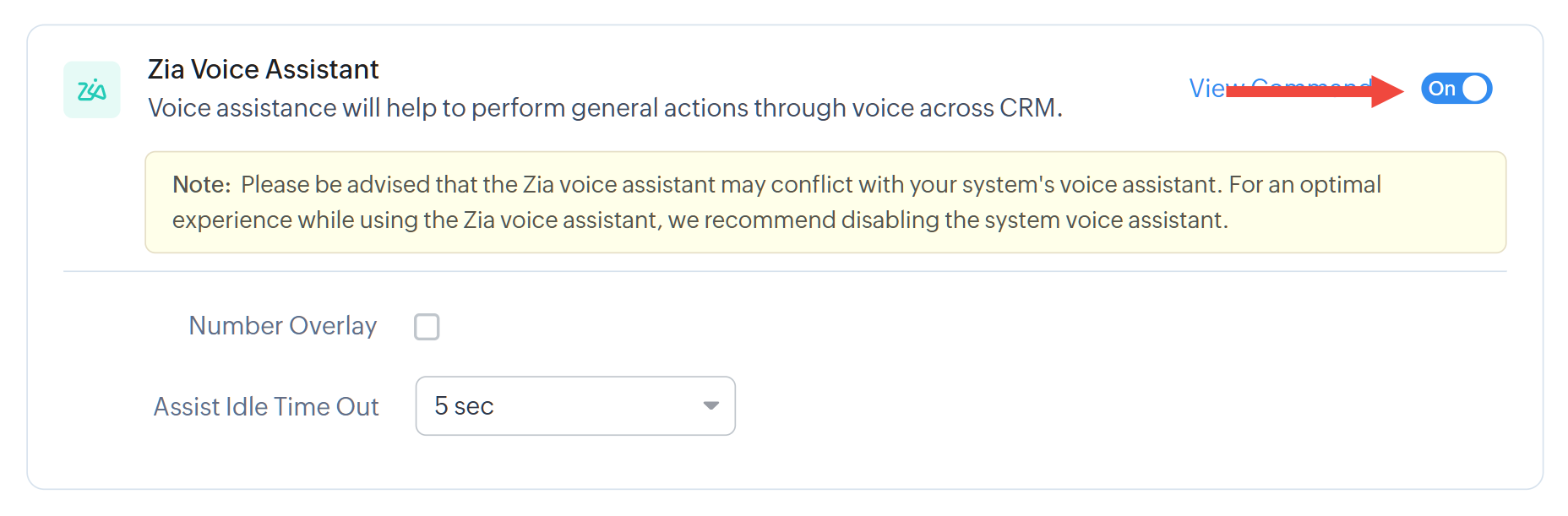The height and width of the screenshot is (516, 1568).
Task: Click the empty space right of the timeout dropdown
Action: pos(1098,406)
